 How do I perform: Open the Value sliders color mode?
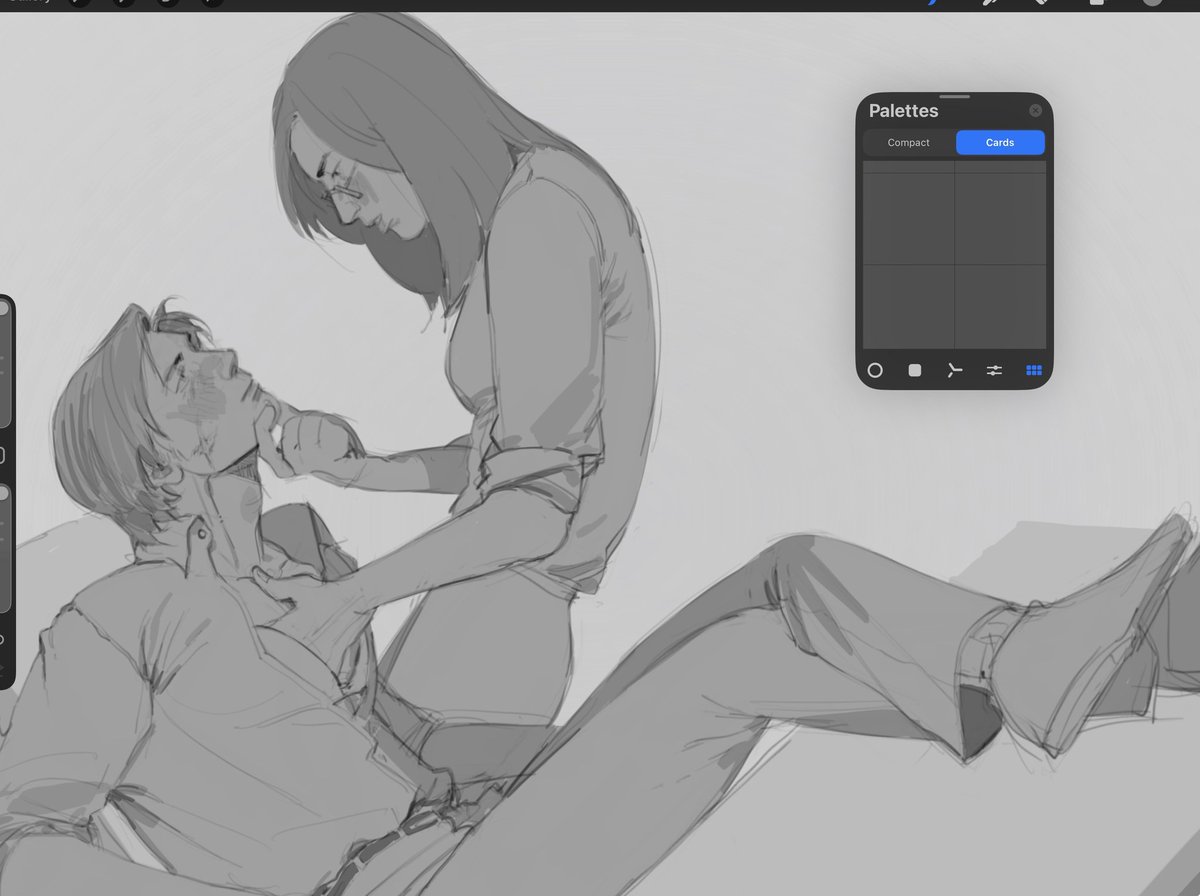pos(994,370)
